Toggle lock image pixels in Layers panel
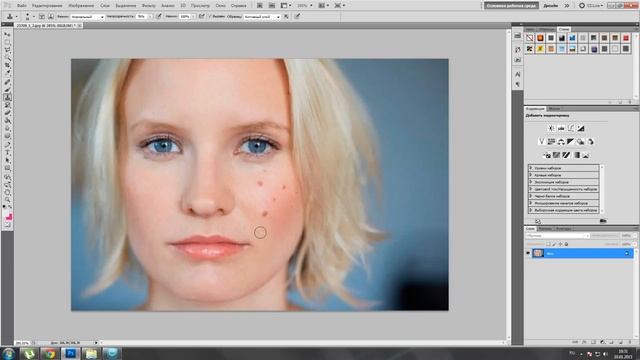The height and width of the screenshot is (360, 640). pos(554,244)
